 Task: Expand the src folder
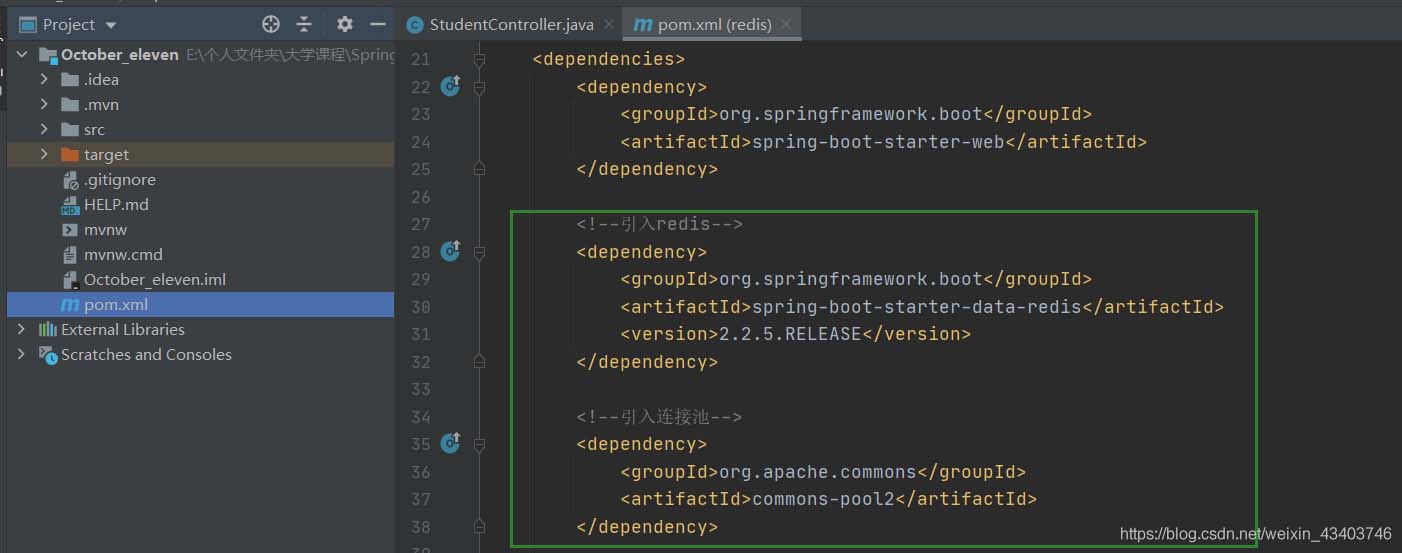[44, 129]
